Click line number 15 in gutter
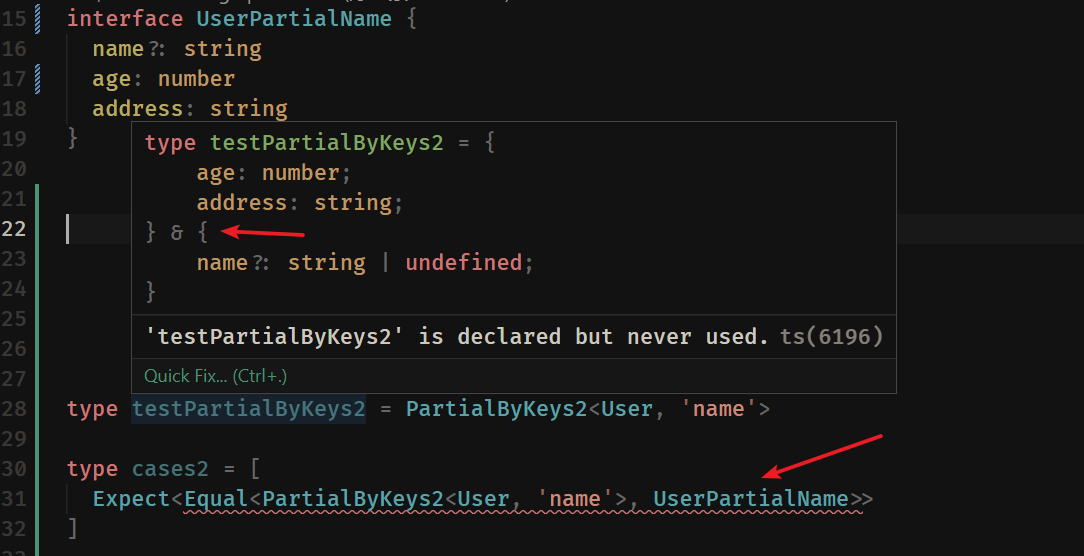Image resolution: width=1084 pixels, height=556 pixels. pyautogui.click(x=13, y=19)
